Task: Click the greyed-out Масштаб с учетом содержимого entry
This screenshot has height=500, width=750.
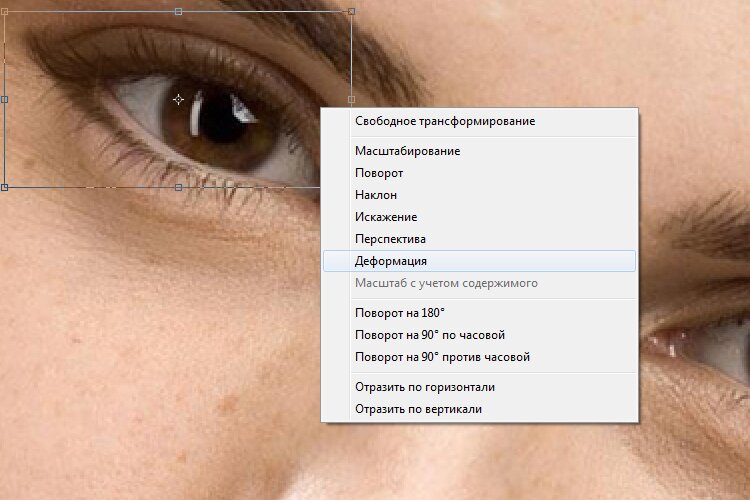Action: point(479,283)
